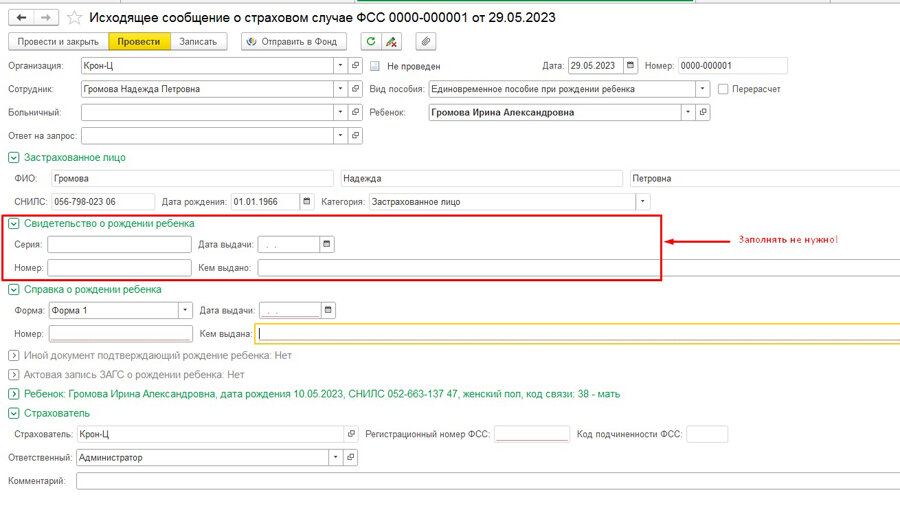The image size is (900, 517).
Task: Open the Организация dropdown list
Action: 340,65
